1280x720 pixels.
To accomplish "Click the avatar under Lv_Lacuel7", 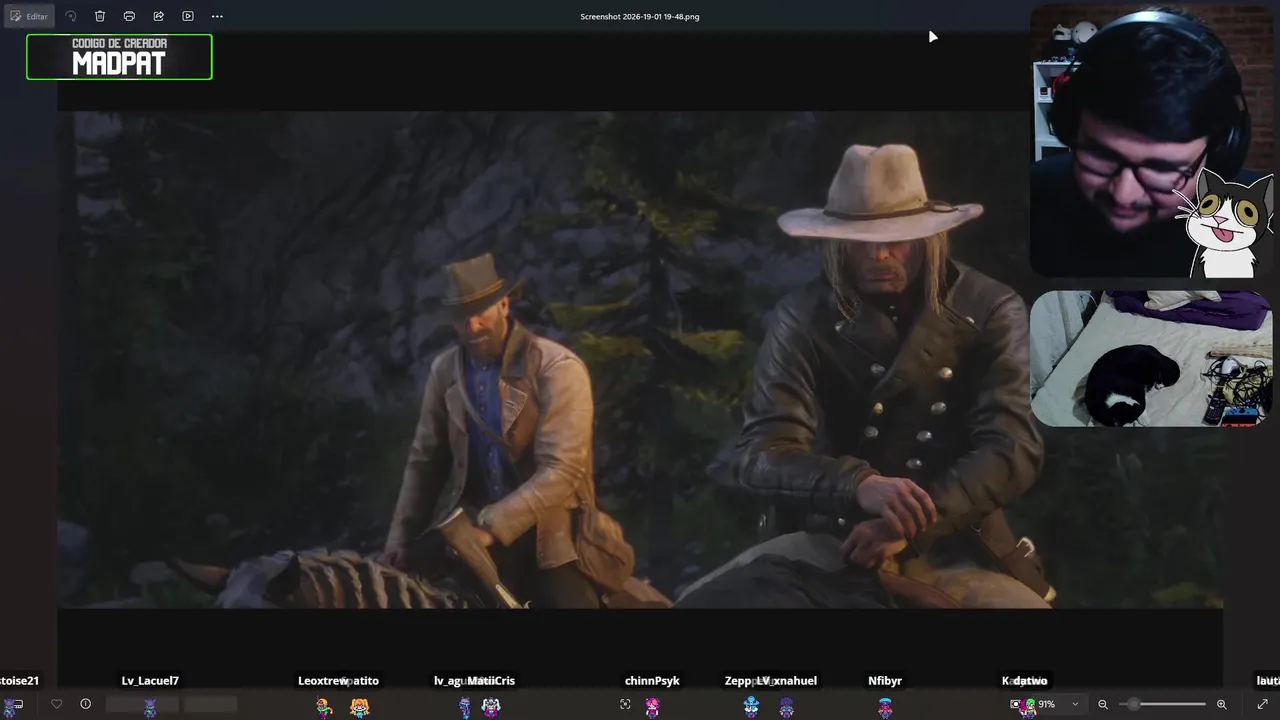I will [x=150, y=707].
